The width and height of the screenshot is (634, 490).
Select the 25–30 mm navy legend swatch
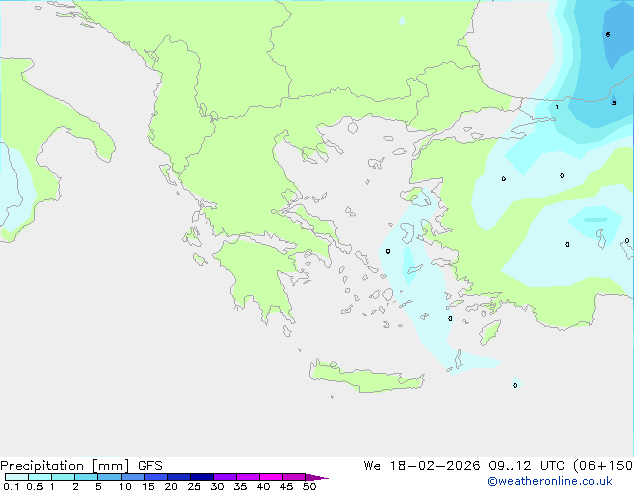(202, 477)
